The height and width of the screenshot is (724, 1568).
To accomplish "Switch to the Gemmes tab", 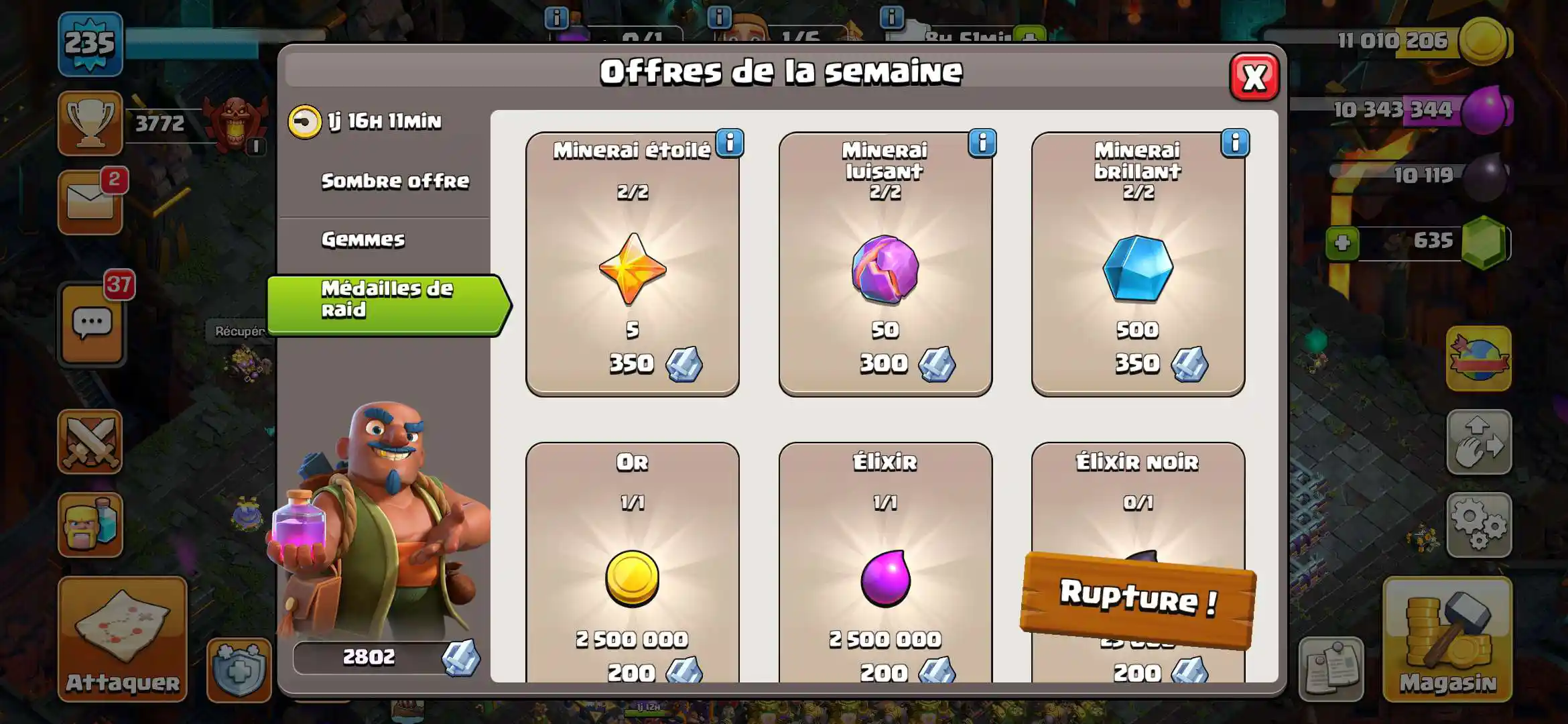I will coord(363,239).
